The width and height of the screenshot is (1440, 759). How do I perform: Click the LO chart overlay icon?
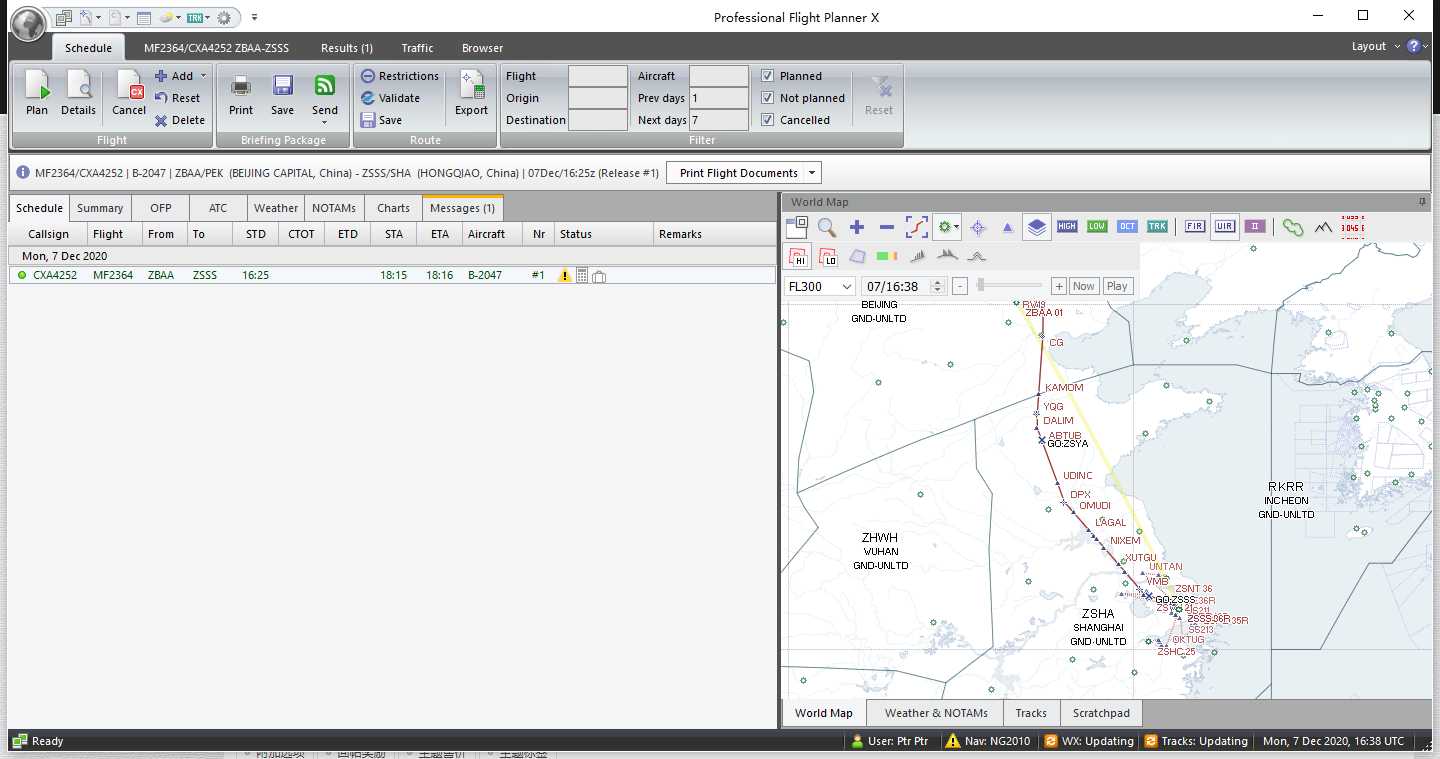[827, 257]
